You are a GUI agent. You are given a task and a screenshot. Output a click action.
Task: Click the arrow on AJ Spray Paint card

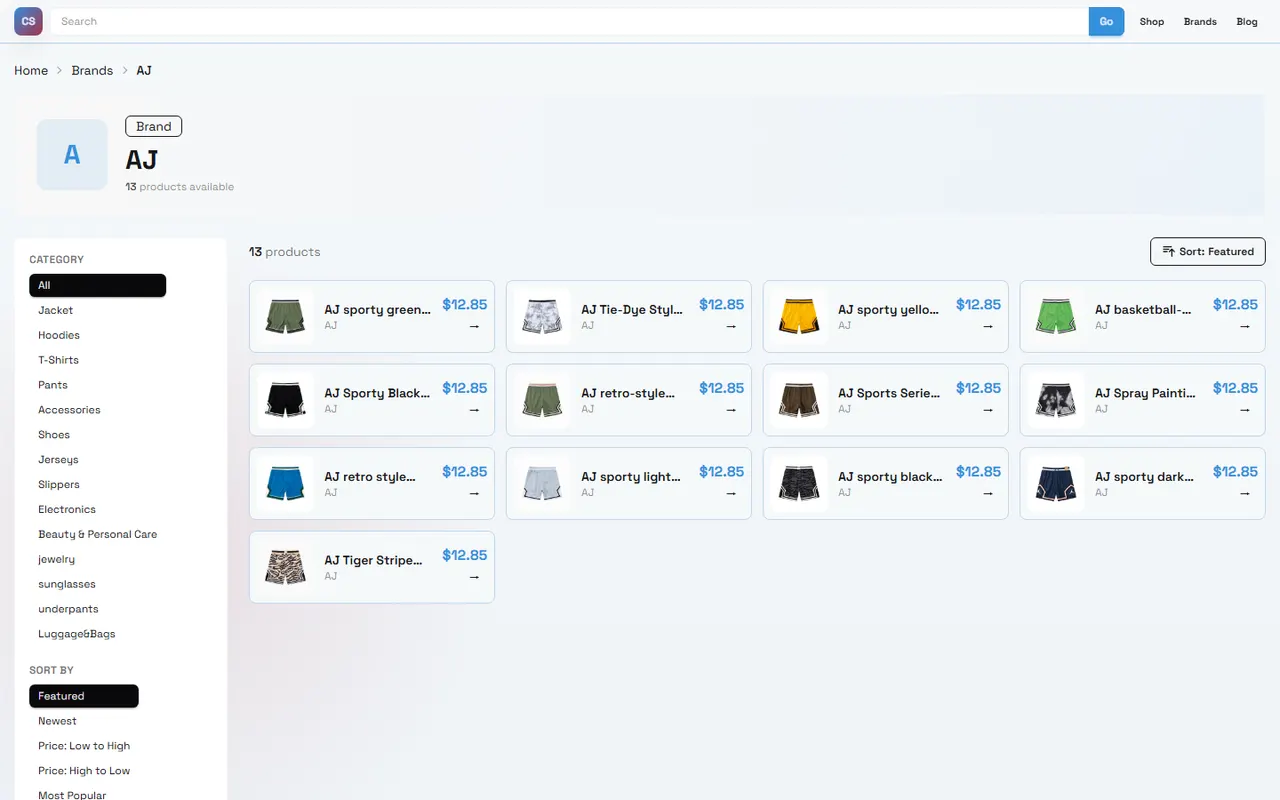(1245, 410)
